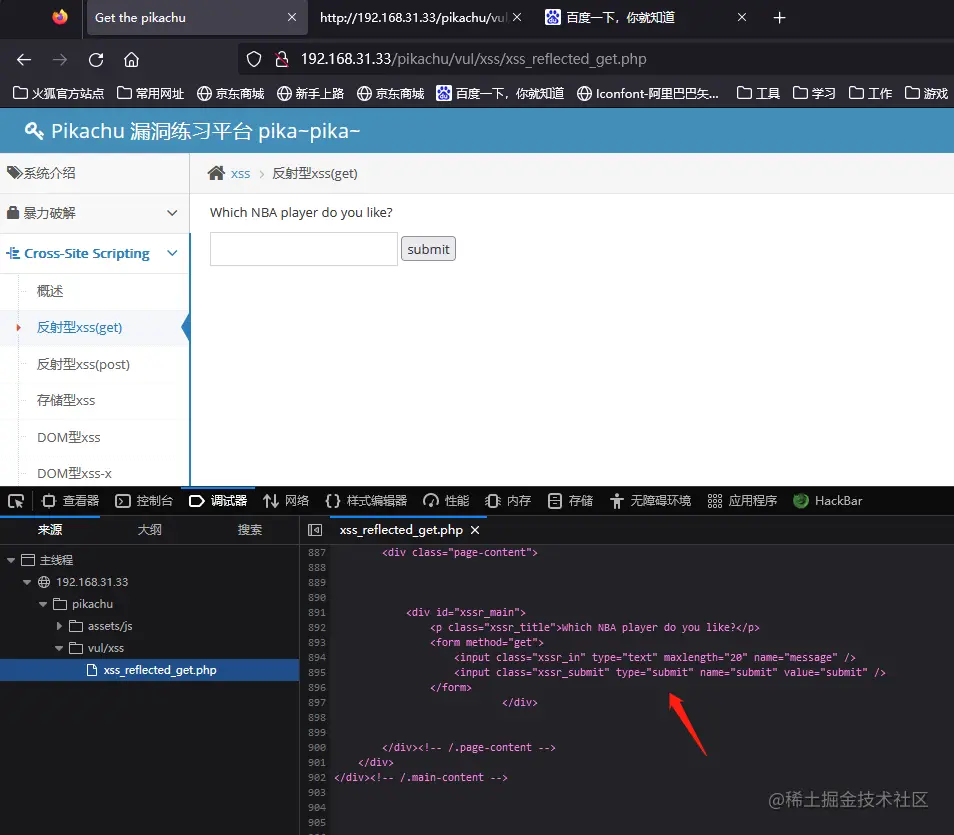This screenshot has height=835, width=954.
Task: Open the 工作 bookmark folder
Action: pos(871,93)
